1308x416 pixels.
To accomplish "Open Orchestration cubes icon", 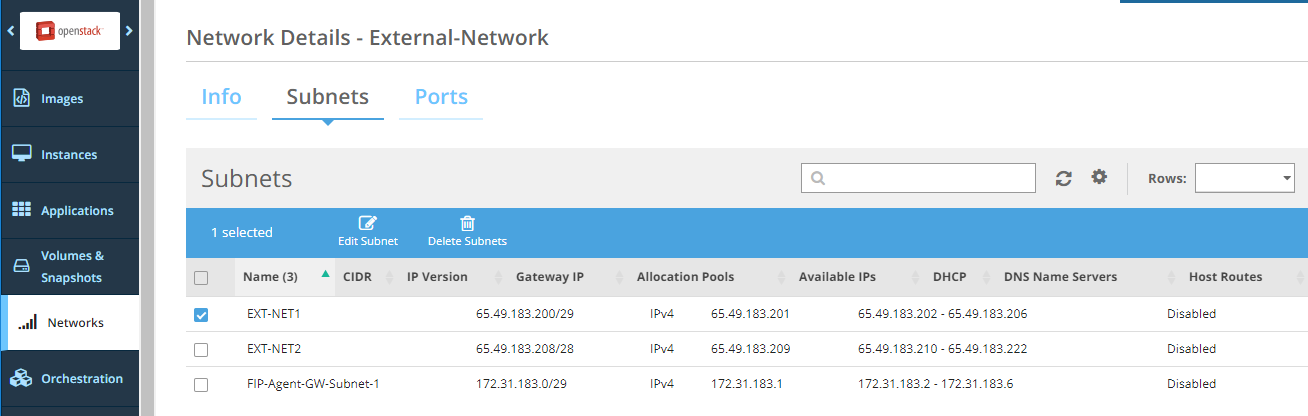I will (21, 378).
